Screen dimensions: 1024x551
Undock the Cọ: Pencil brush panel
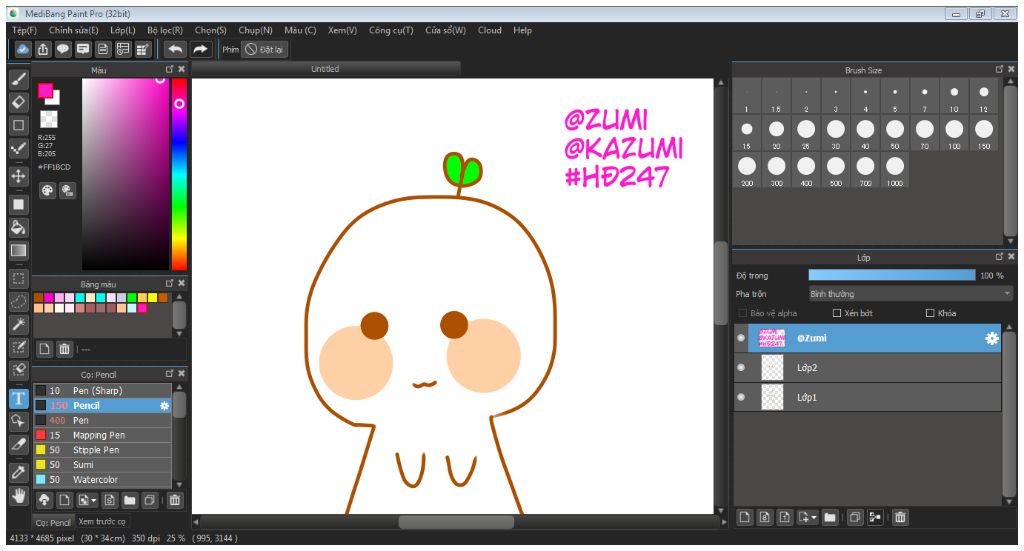(x=170, y=373)
